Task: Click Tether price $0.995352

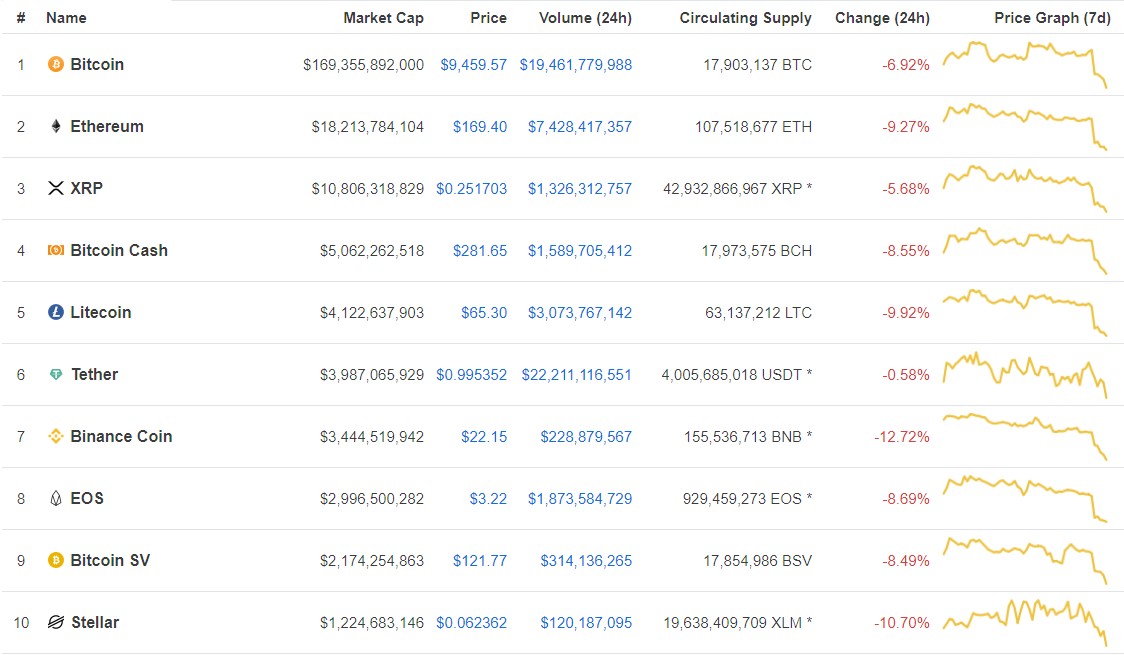Action: pyautogui.click(x=471, y=375)
